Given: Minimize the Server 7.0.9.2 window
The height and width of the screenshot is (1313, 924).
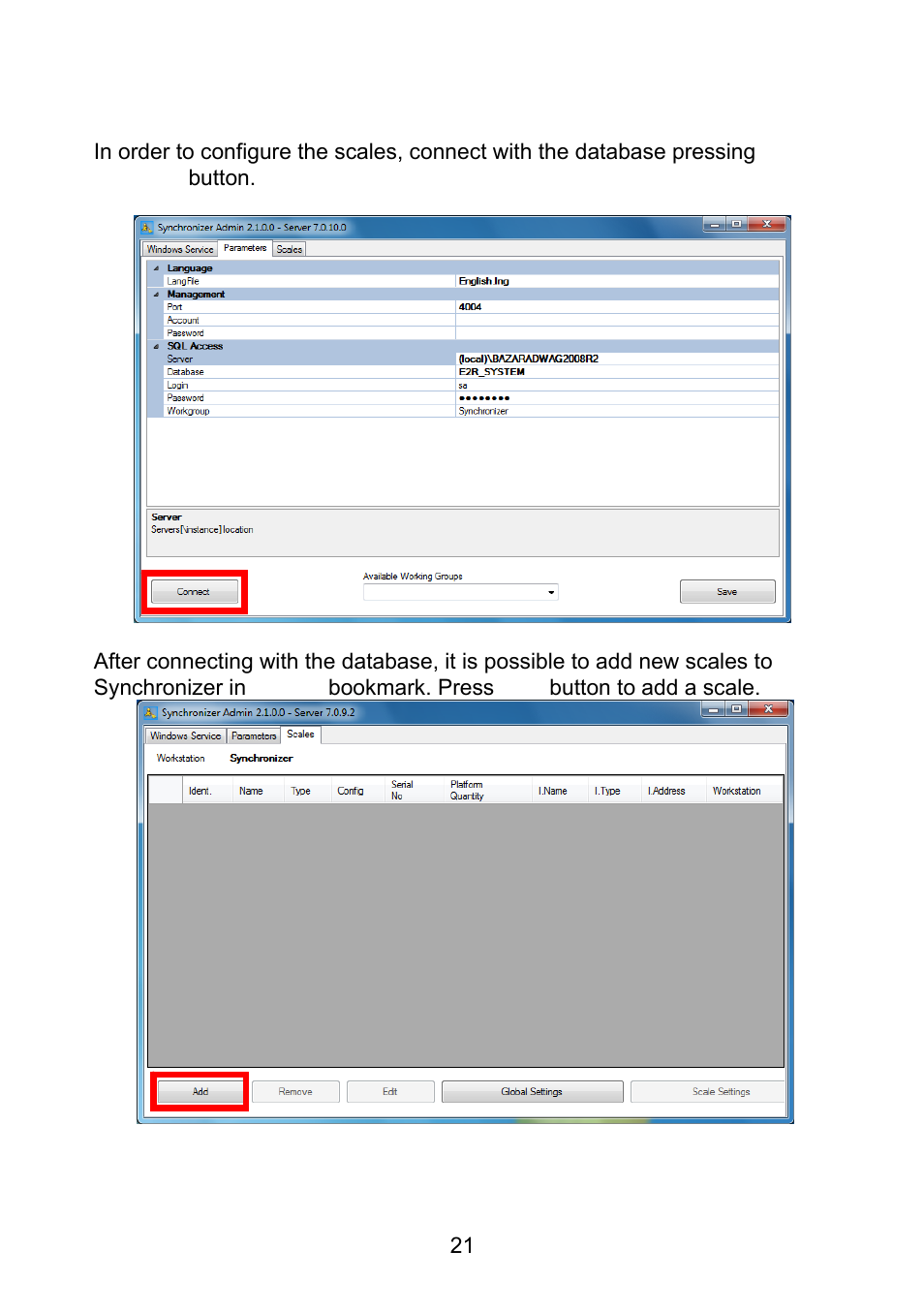Looking at the screenshot, I should click(x=713, y=709).
